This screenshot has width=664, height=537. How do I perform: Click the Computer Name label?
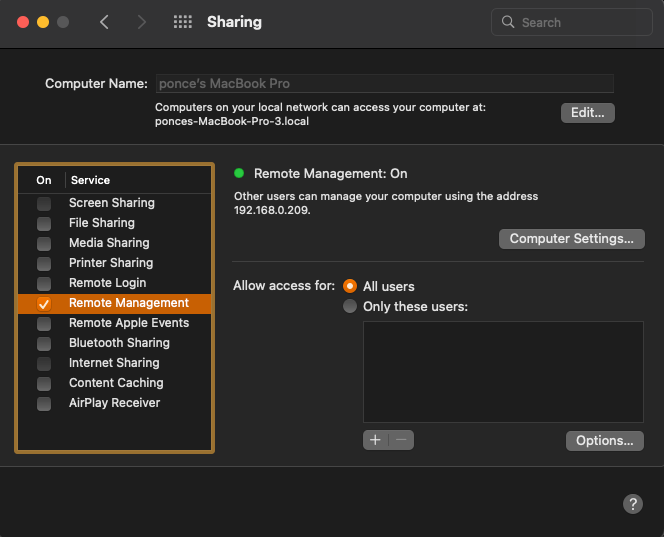pyautogui.click(x=96, y=83)
